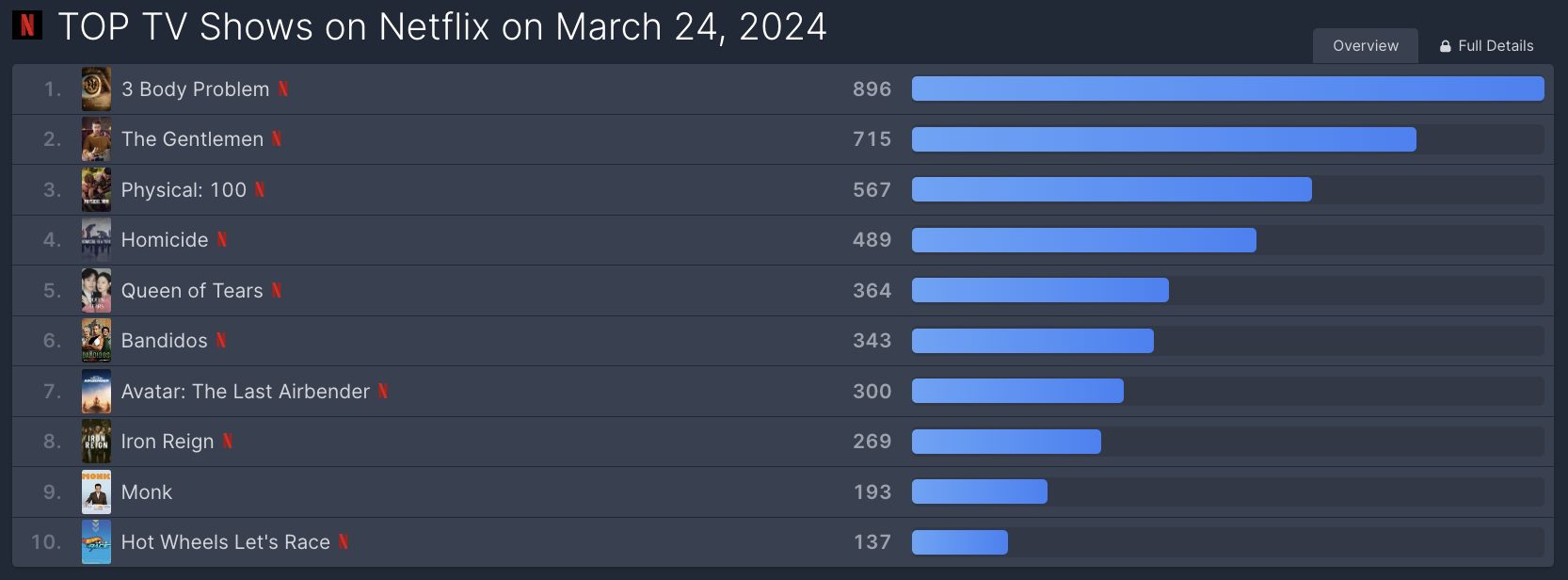Click the Hot Wheels Let's Race poster thumbnail

coord(96,542)
